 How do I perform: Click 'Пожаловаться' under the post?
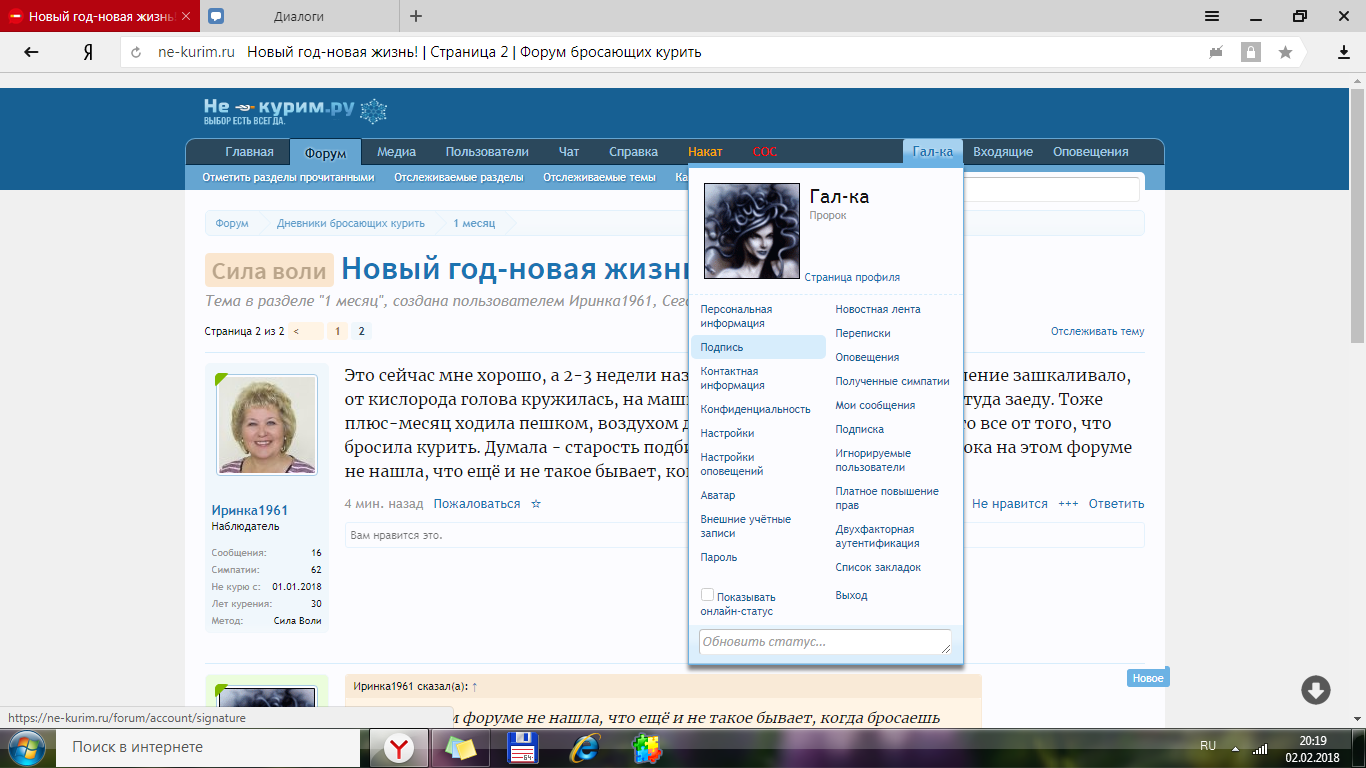[x=477, y=504]
